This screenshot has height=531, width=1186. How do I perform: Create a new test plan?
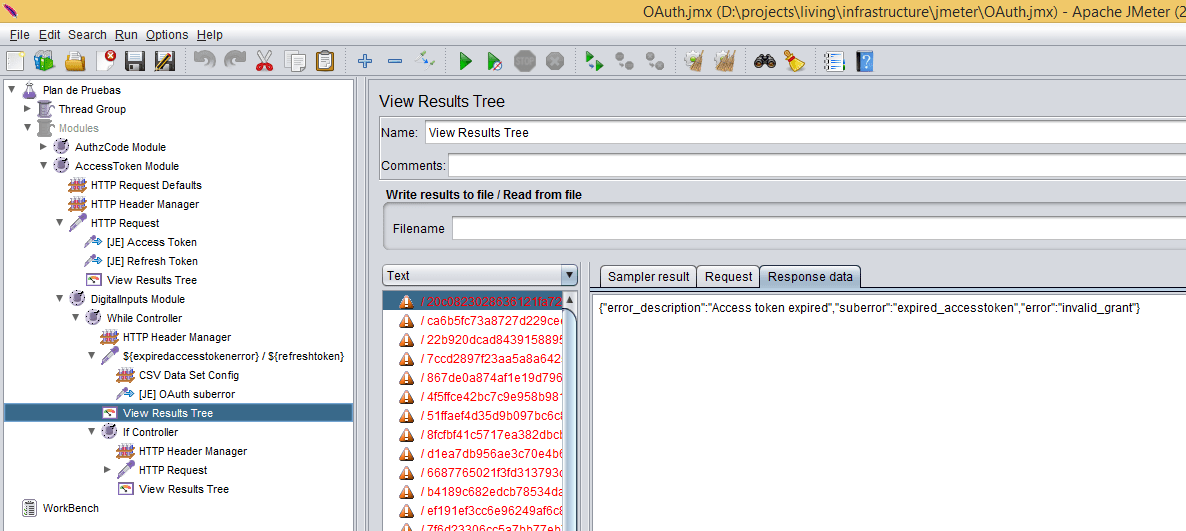(16, 61)
